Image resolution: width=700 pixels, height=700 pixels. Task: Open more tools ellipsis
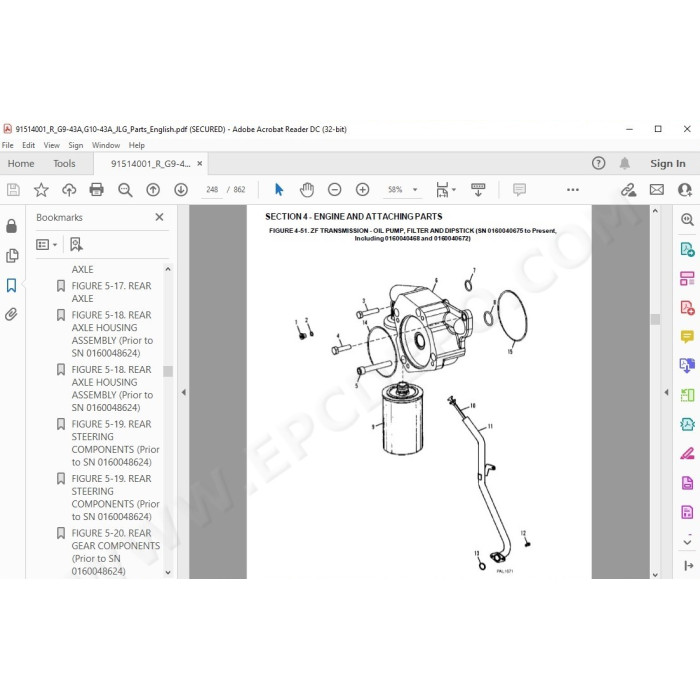573,190
